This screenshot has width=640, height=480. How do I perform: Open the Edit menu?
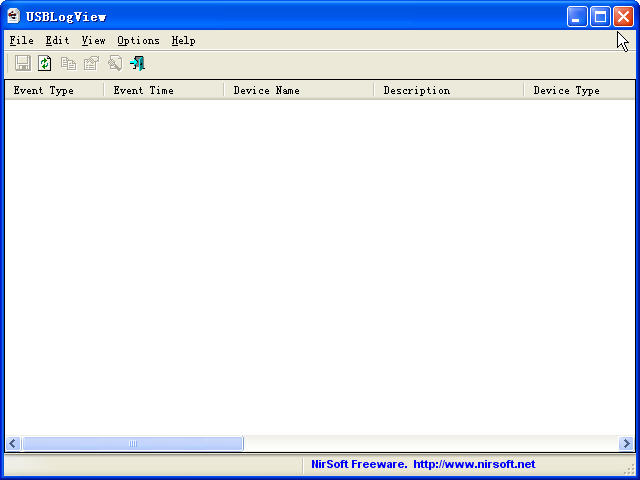57,41
